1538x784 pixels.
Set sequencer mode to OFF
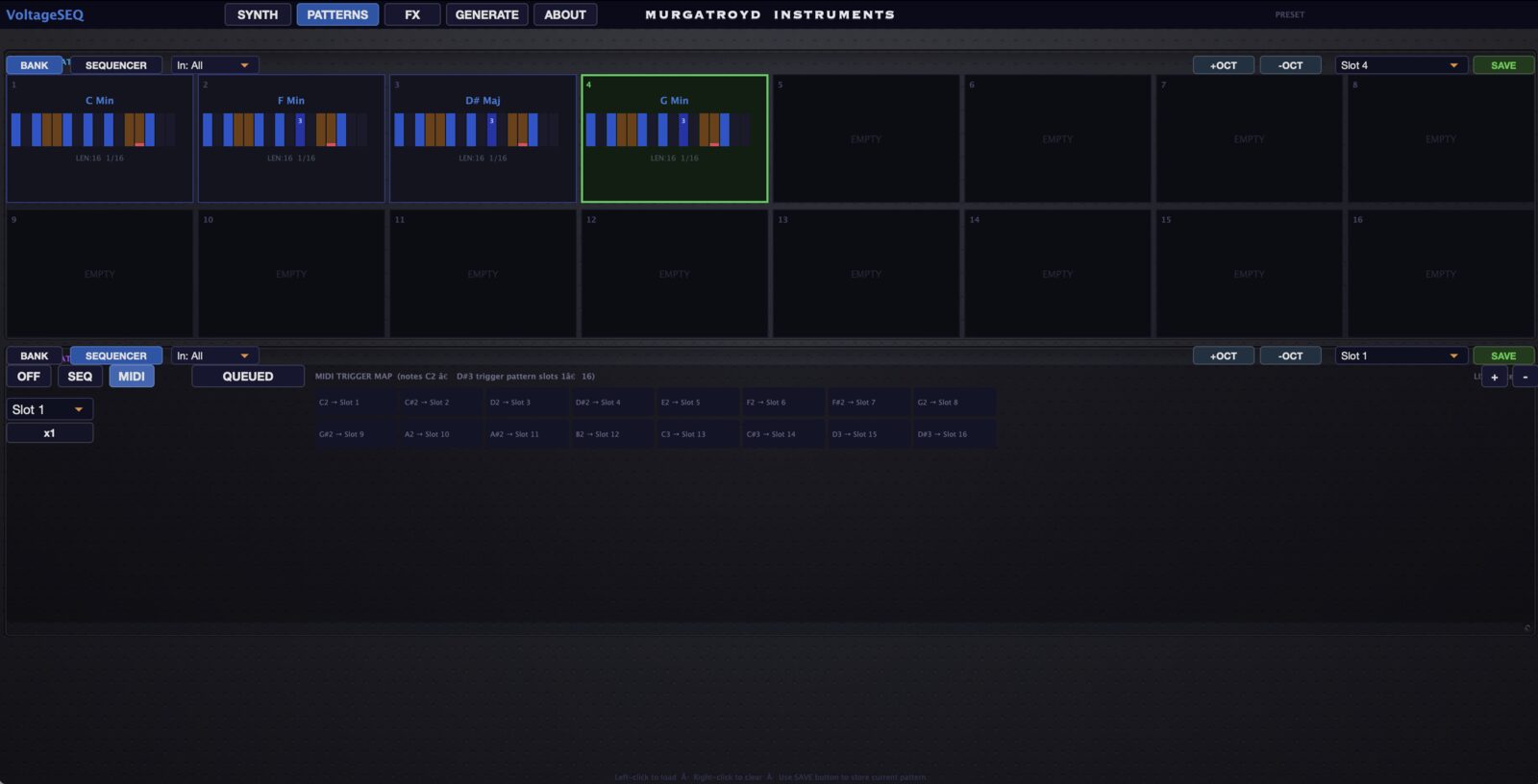[x=29, y=377]
